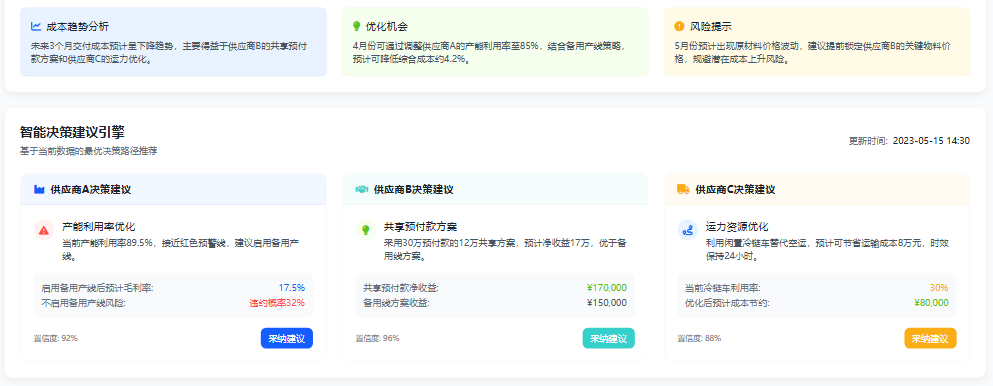Click the red 违约概率32% value
This screenshot has width=993, height=386.
277,302
